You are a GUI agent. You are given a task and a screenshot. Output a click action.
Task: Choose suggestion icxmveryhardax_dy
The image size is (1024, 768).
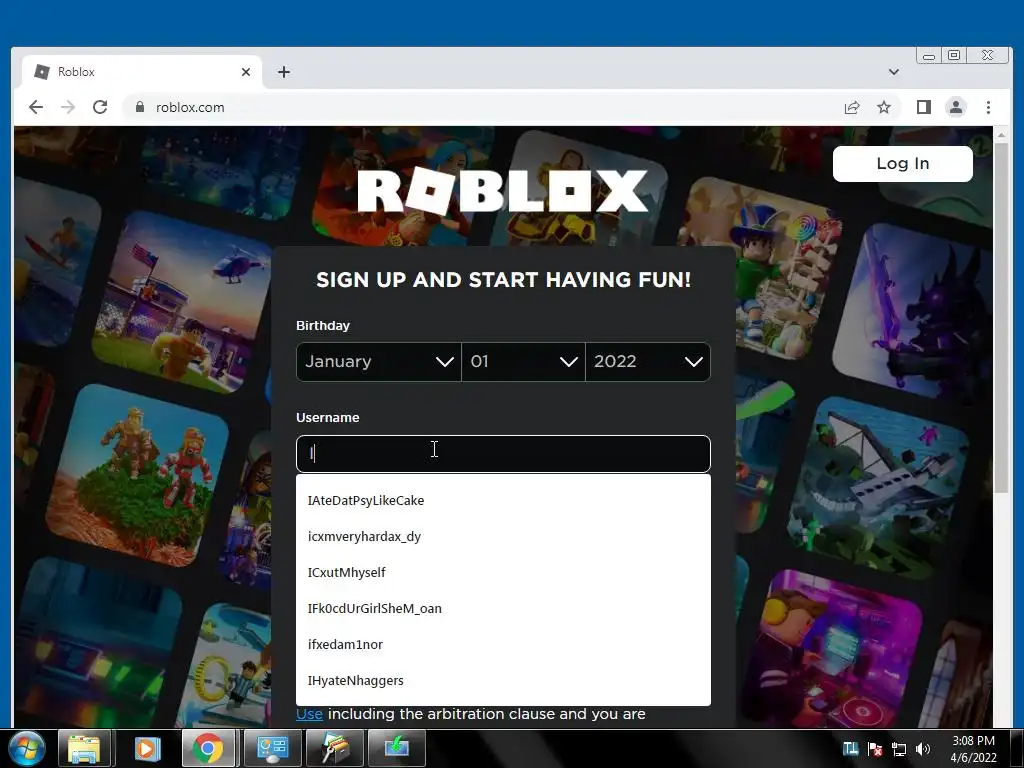click(x=503, y=536)
